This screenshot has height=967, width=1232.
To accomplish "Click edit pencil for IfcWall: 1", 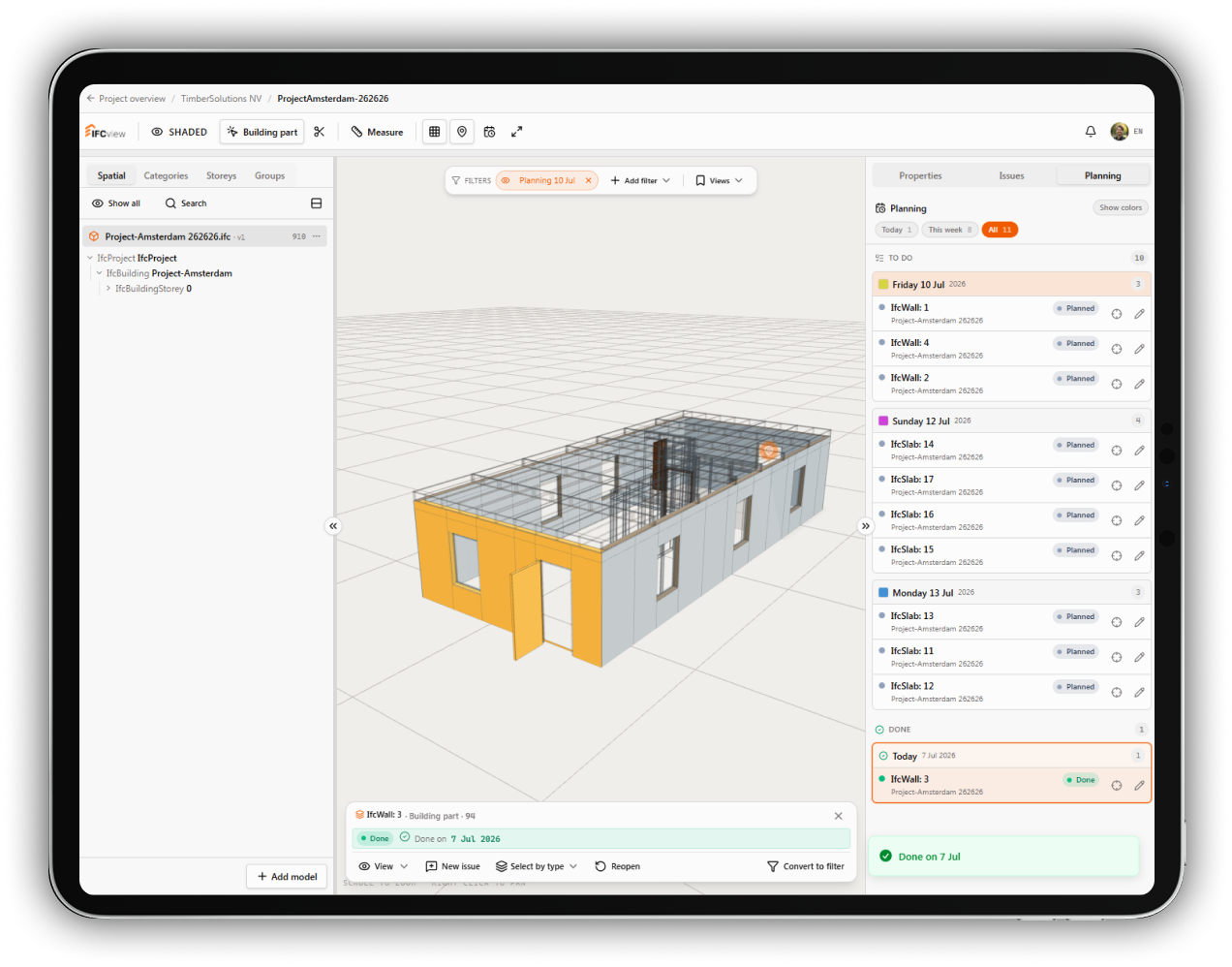I will [1139, 314].
